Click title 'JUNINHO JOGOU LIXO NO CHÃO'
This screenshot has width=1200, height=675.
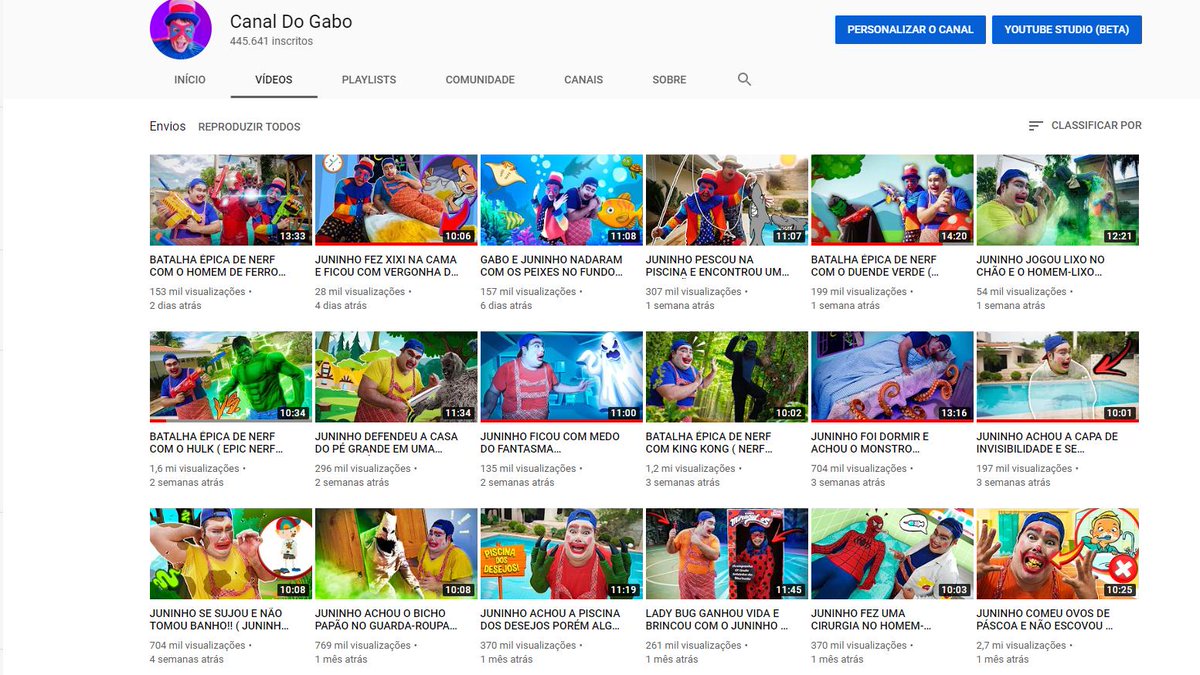tap(1041, 266)
